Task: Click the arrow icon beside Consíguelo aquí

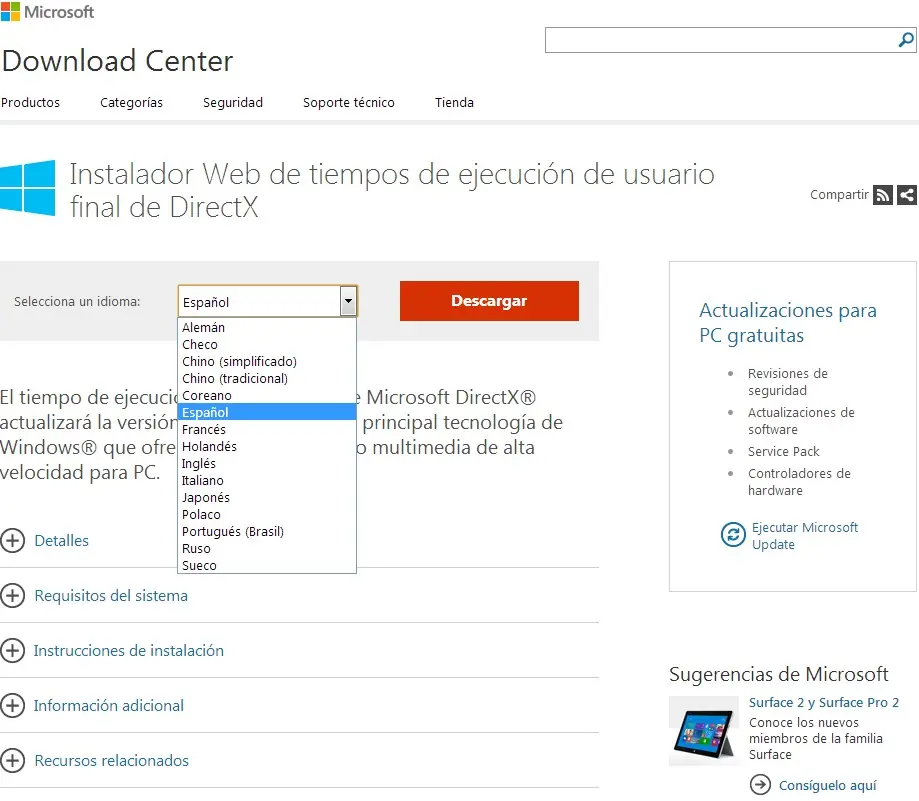Action: [x=760, y=784]
